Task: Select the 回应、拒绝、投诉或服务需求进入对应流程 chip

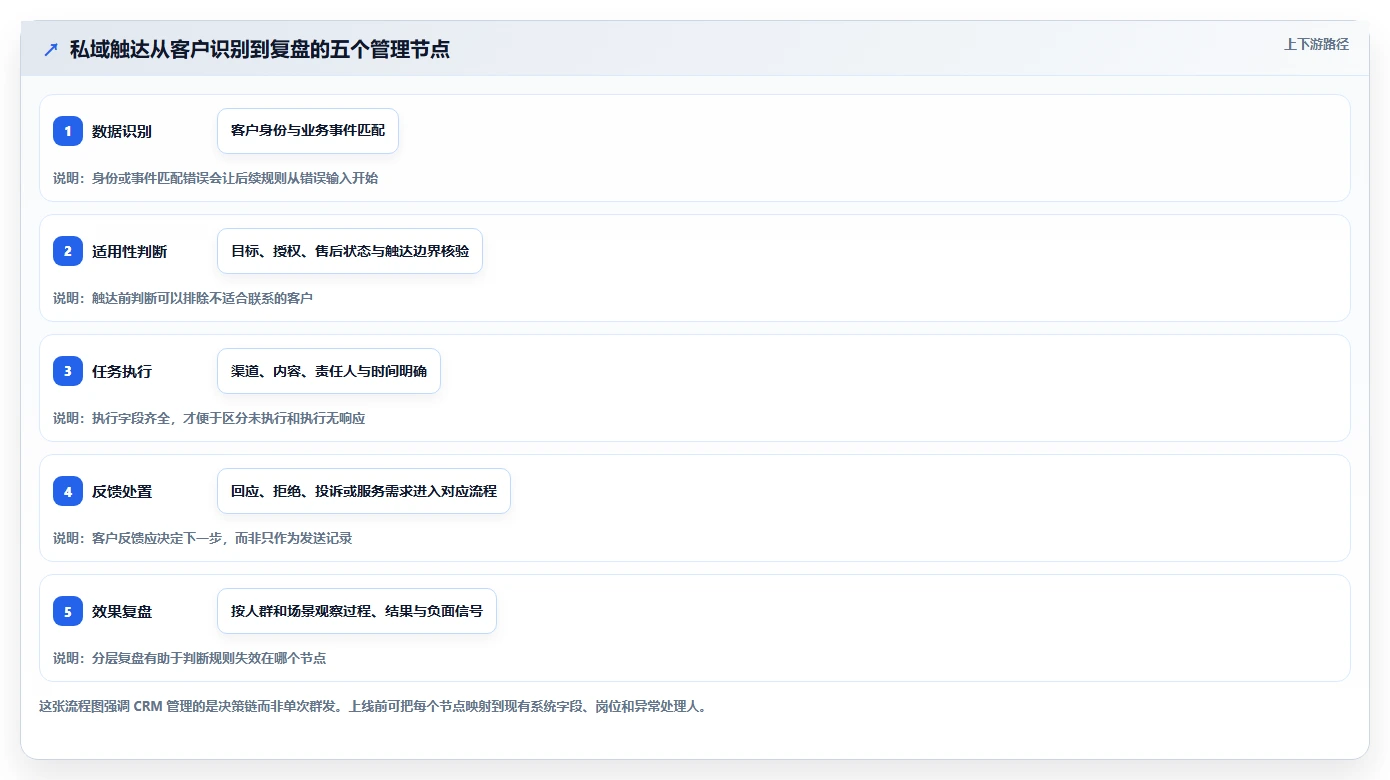Action: point(364,491)
